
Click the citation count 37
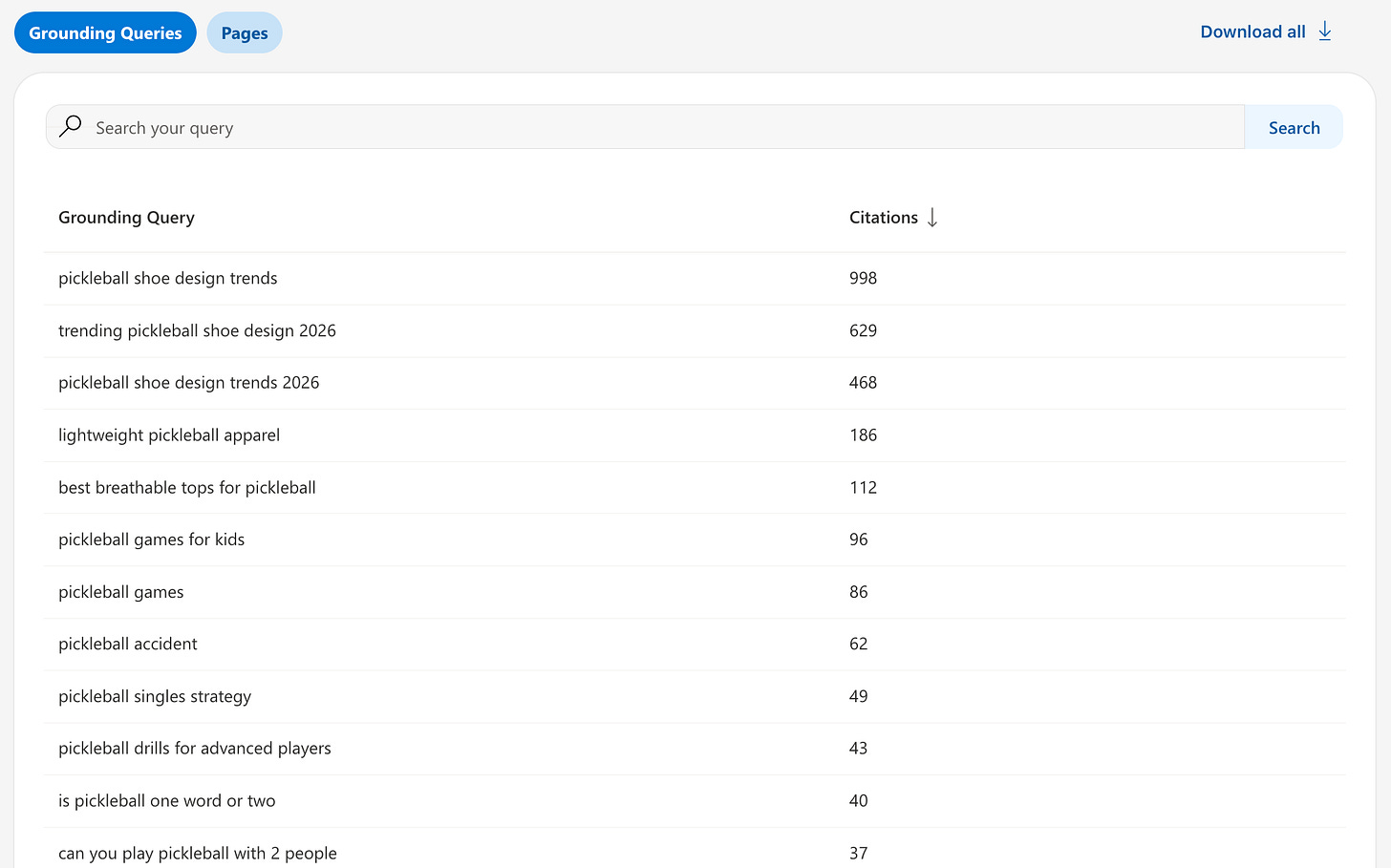click(x=858, y=853)
